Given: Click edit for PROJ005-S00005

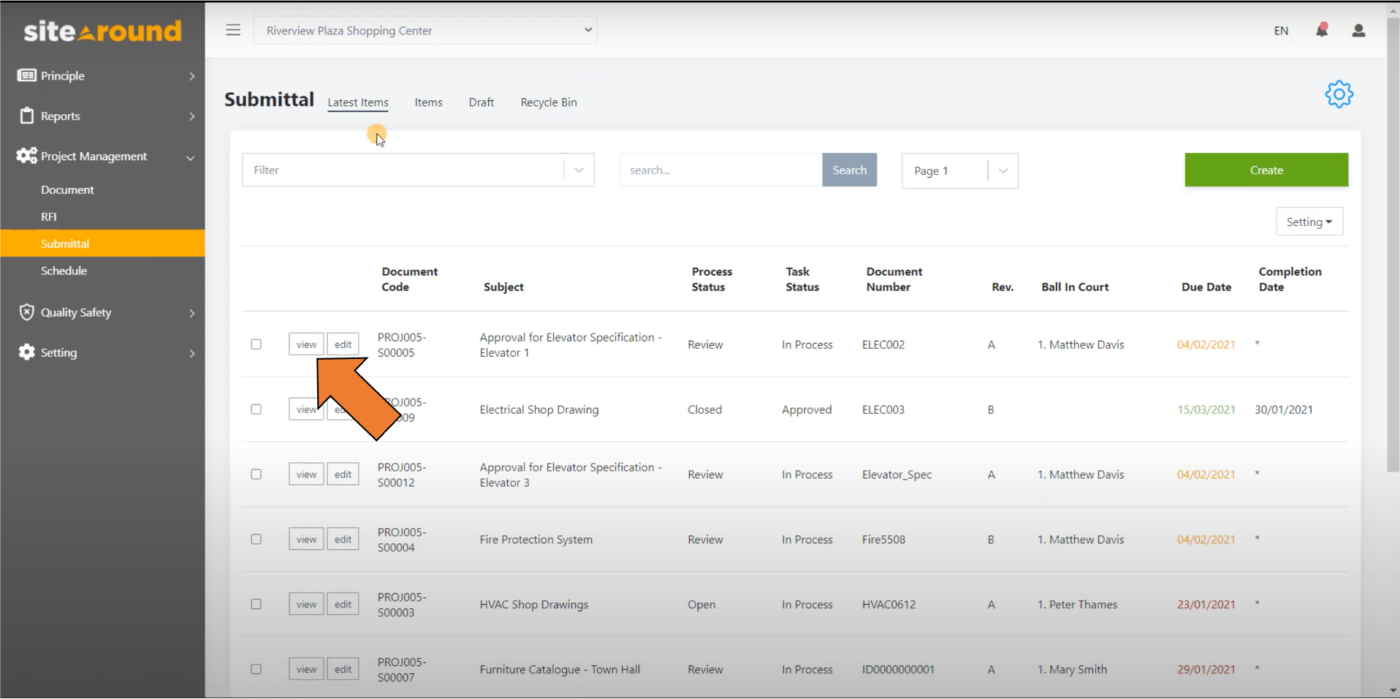Looking at the screenshot, I should tap(343, 344).
